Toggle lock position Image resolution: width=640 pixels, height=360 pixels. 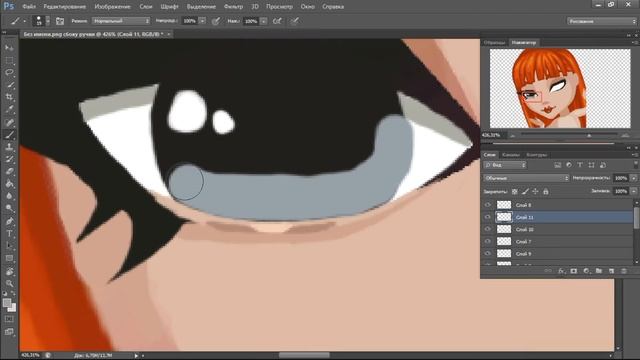pyautogui.click(x=536, y=191)
